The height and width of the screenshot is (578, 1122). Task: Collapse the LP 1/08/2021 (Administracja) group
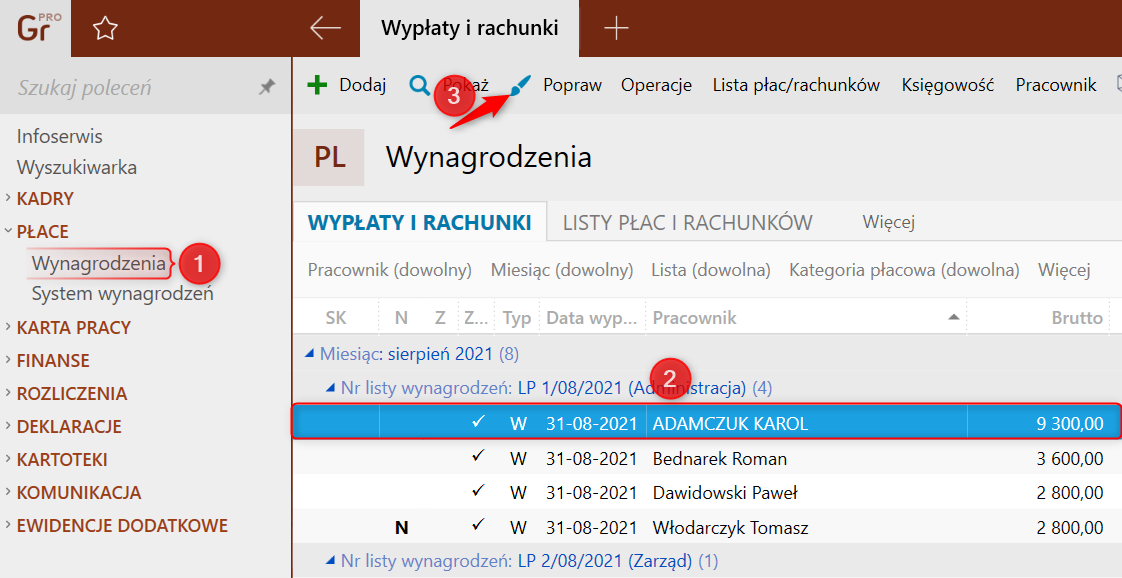pyautogui.click(x=330, y=388)
